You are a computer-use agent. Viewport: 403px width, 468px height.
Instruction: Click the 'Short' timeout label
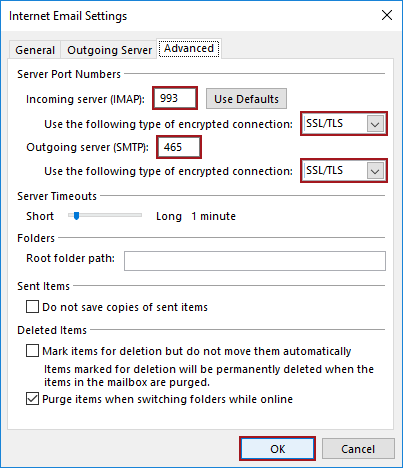[40, 216]
